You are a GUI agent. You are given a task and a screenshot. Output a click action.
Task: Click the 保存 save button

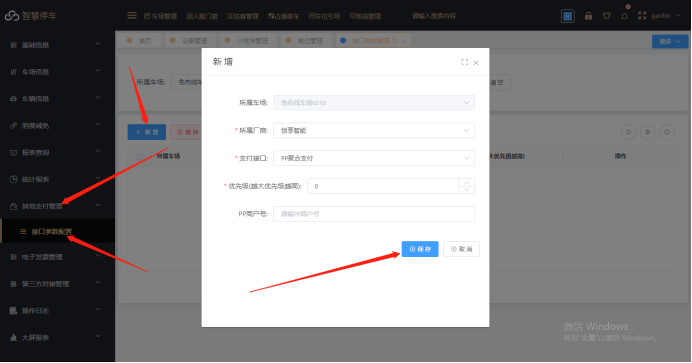click(420, 249)
